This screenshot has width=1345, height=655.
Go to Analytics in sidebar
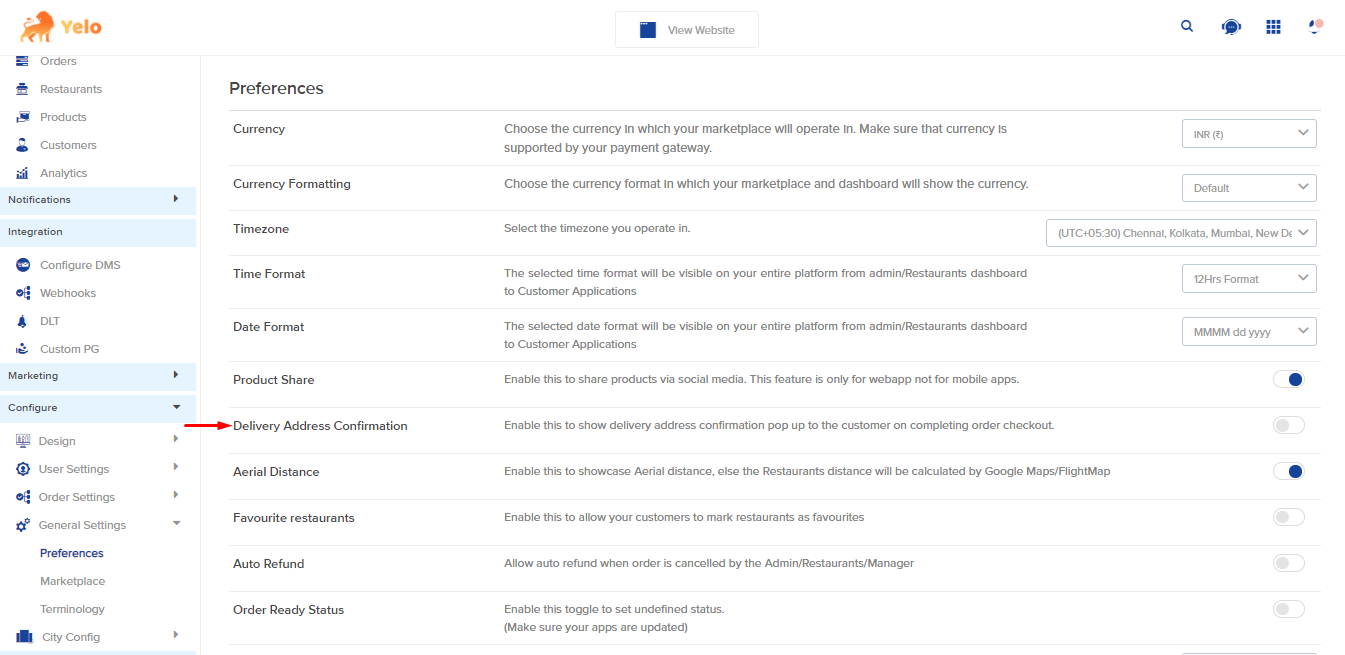coord(63,173)
